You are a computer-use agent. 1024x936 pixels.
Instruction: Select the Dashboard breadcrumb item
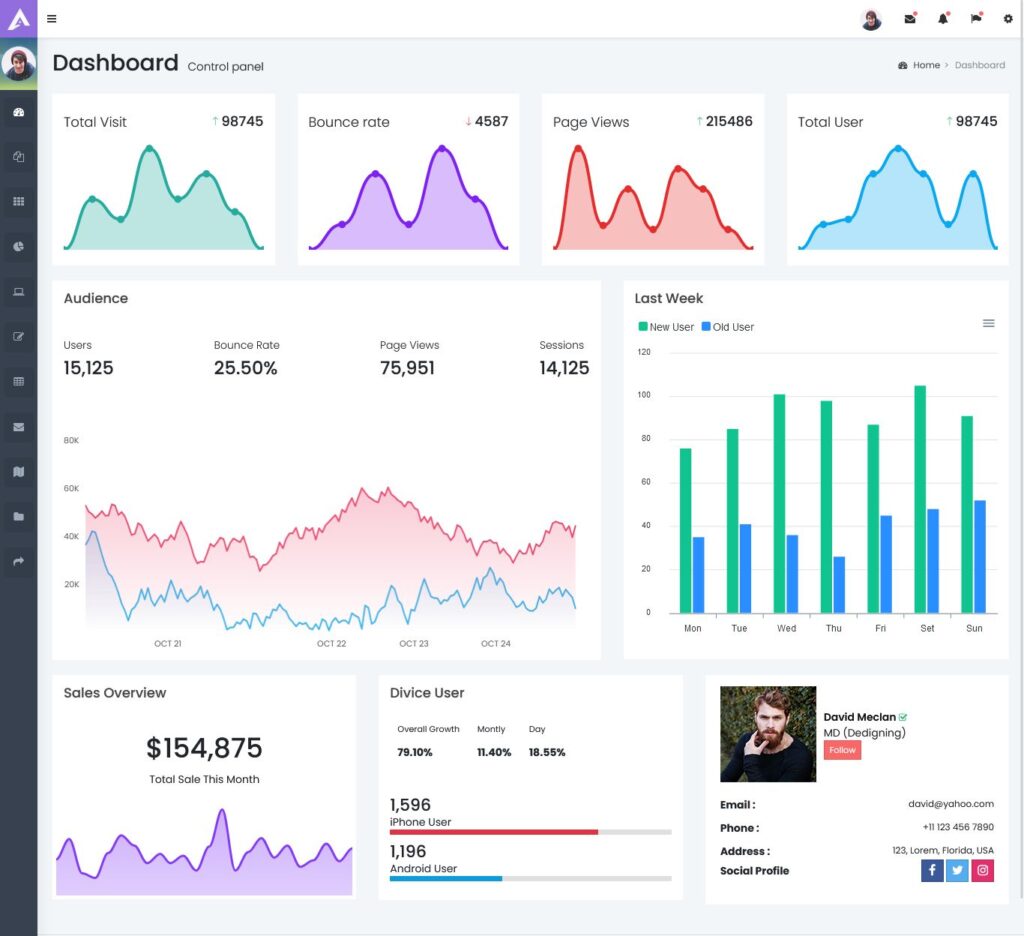(979, 64)
